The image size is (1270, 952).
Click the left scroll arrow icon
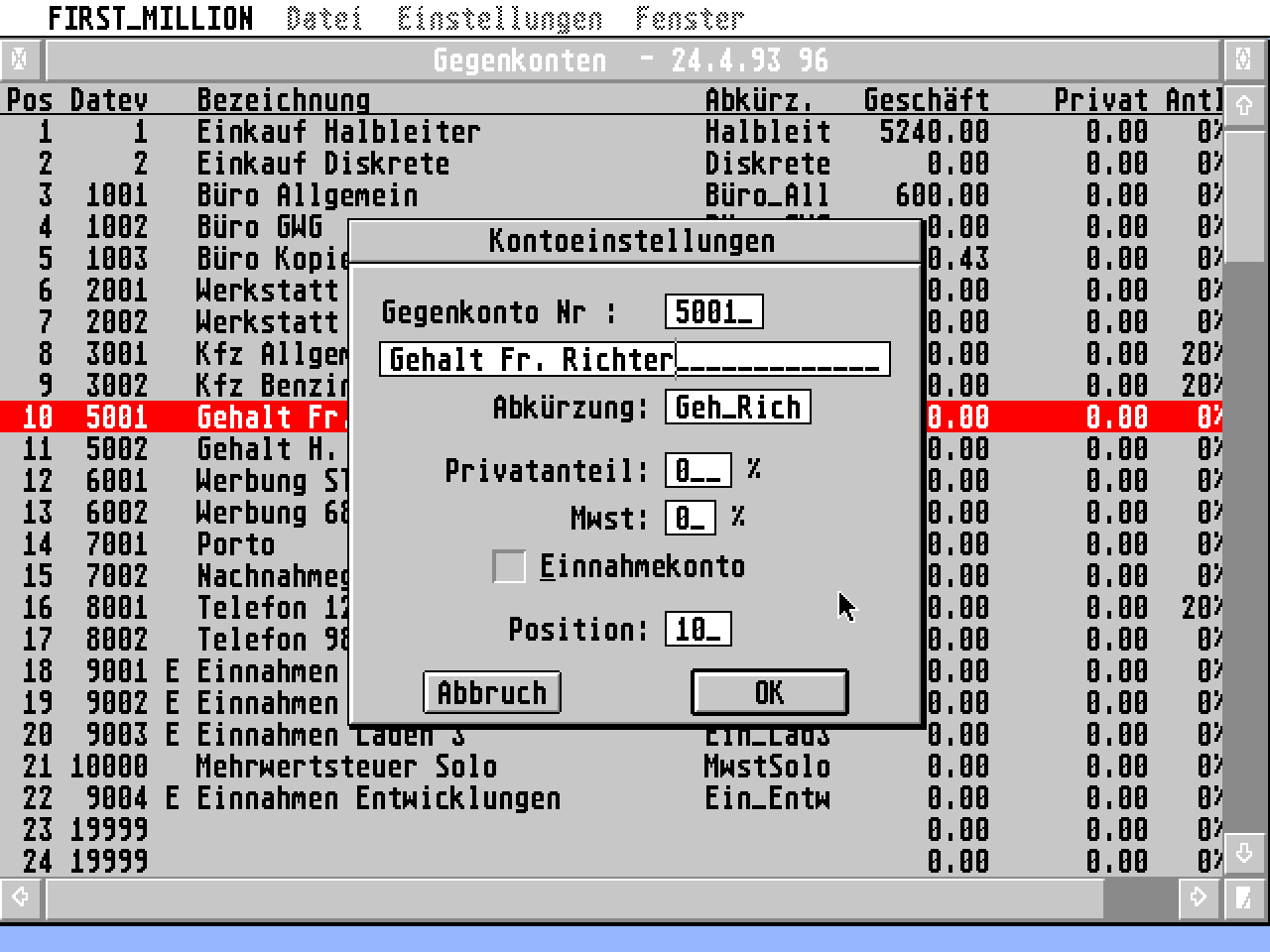point(18,897)
